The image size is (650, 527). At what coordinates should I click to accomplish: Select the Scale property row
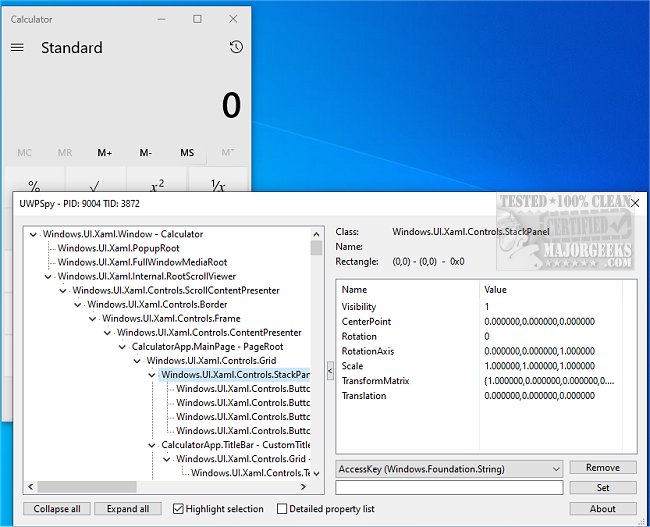tap(479, 366)
